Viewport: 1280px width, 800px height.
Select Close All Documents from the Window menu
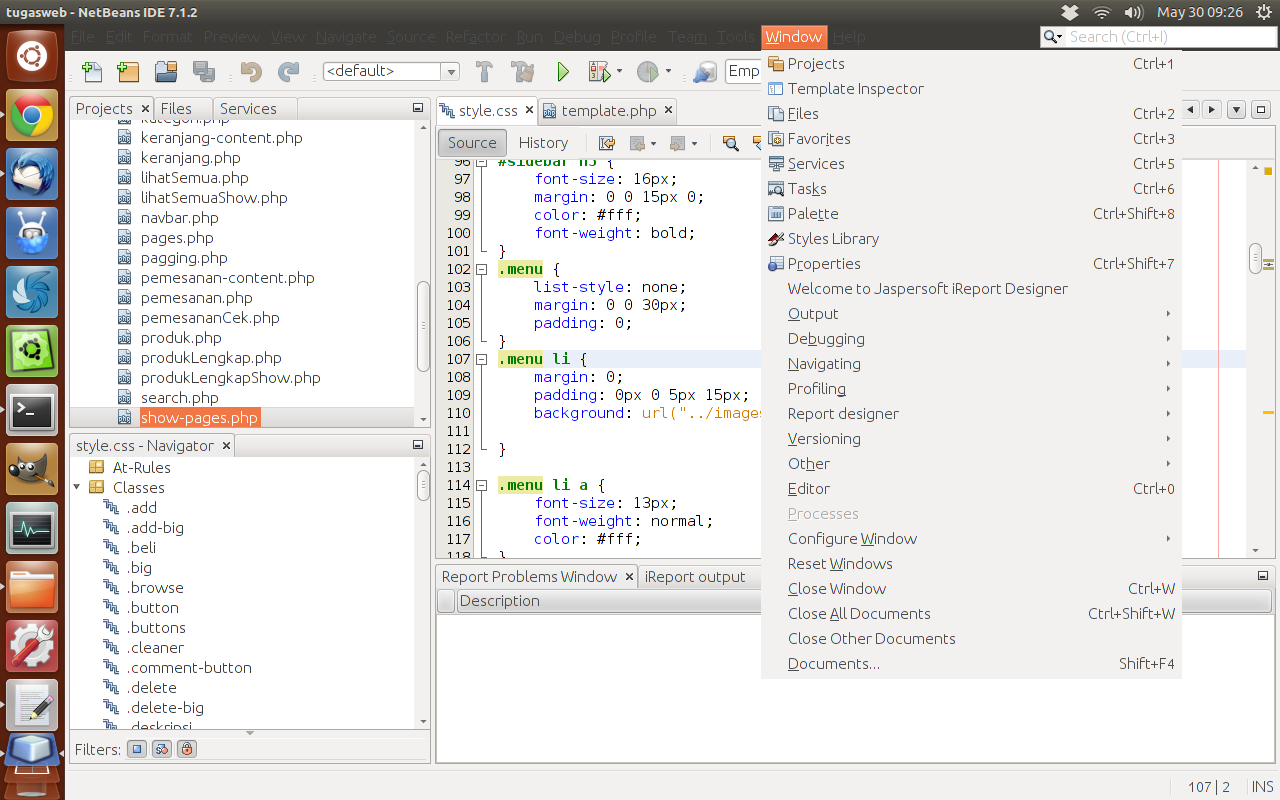pos(858,613)
